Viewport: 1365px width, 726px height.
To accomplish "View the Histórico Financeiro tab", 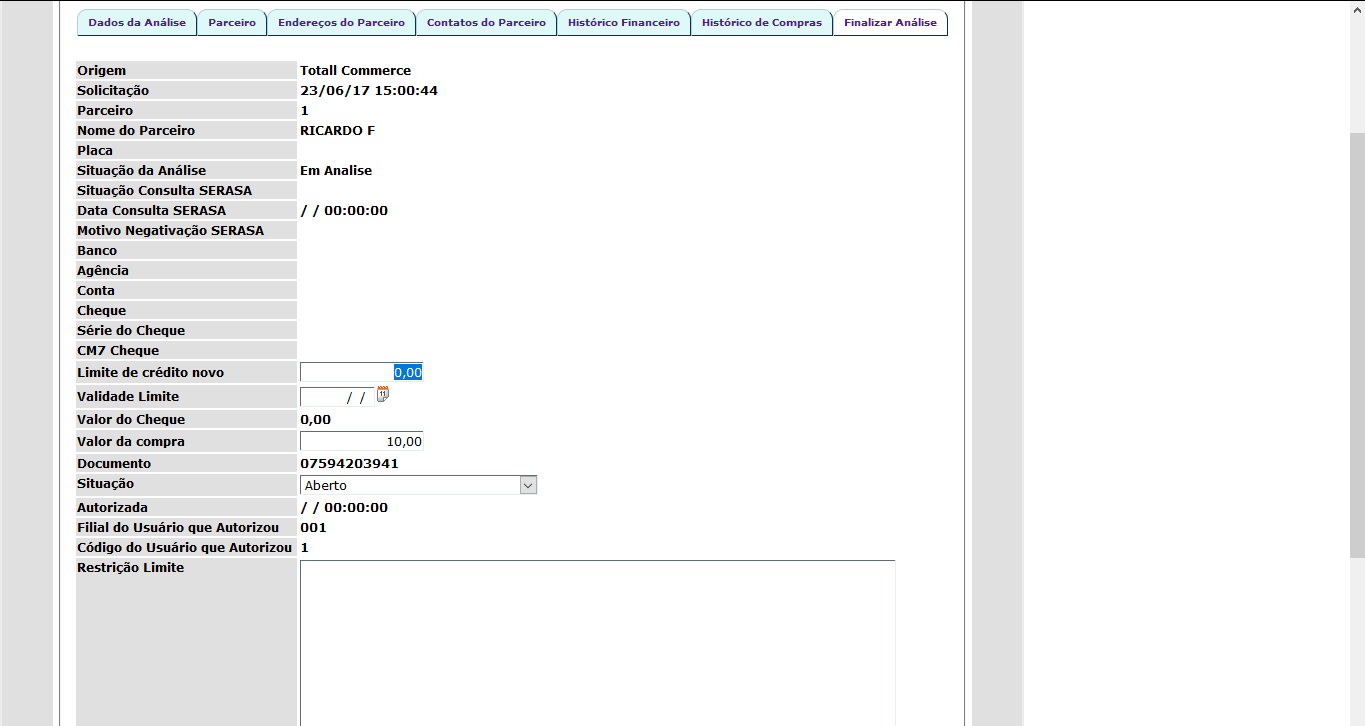I will (624, 23).
